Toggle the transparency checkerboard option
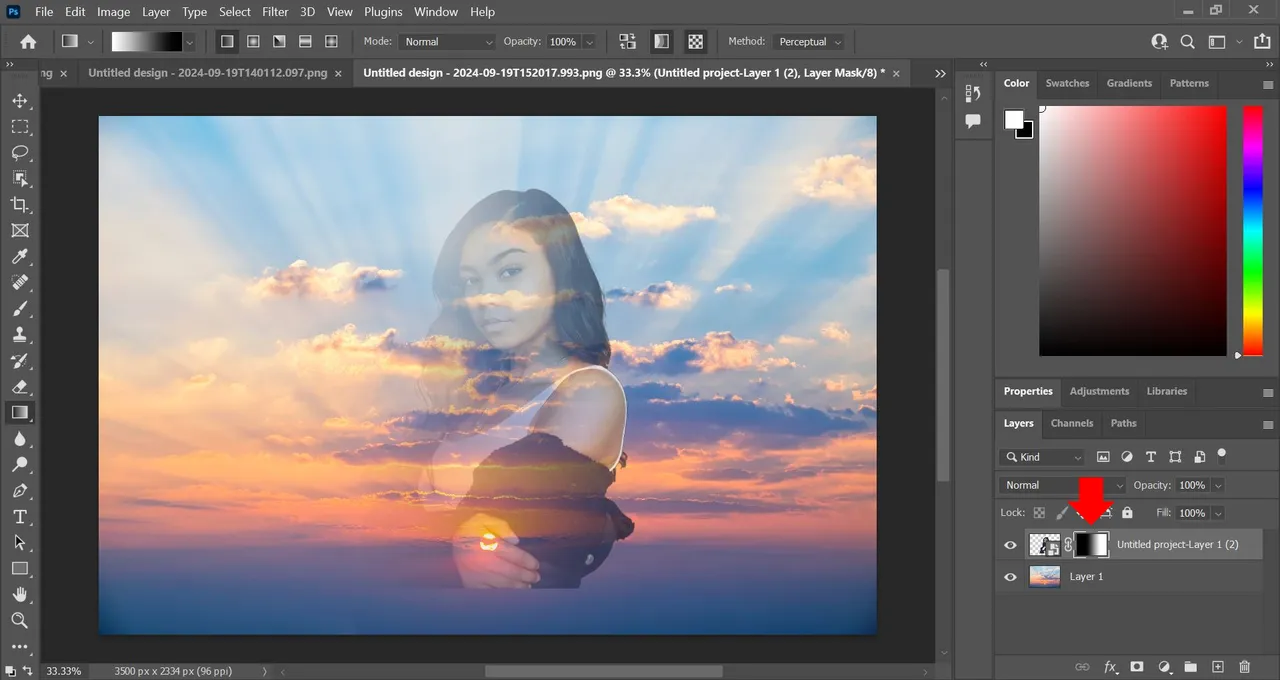Image resolution: width=1280 pixels, height=680 pixels. click(695, 42)
